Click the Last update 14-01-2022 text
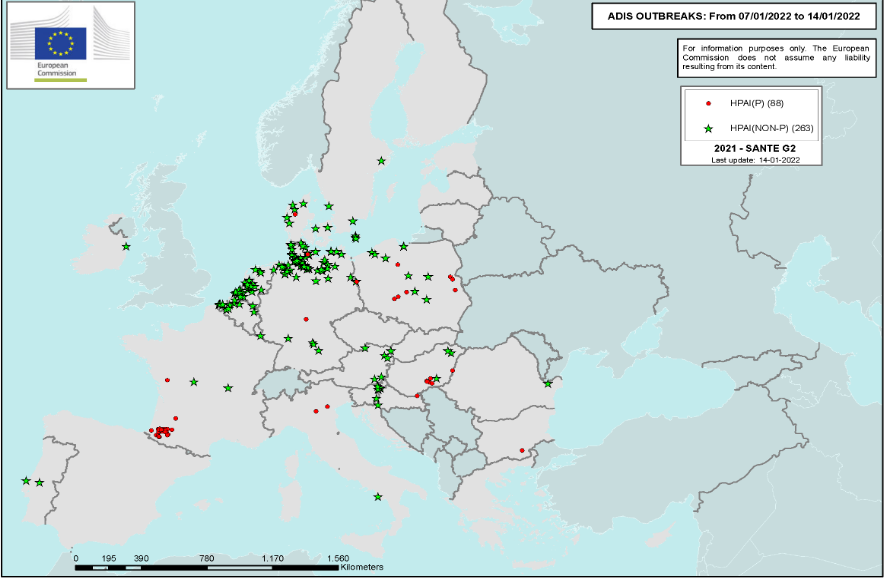885x580 pixels. pyautogui.click(x=752, y=160)
